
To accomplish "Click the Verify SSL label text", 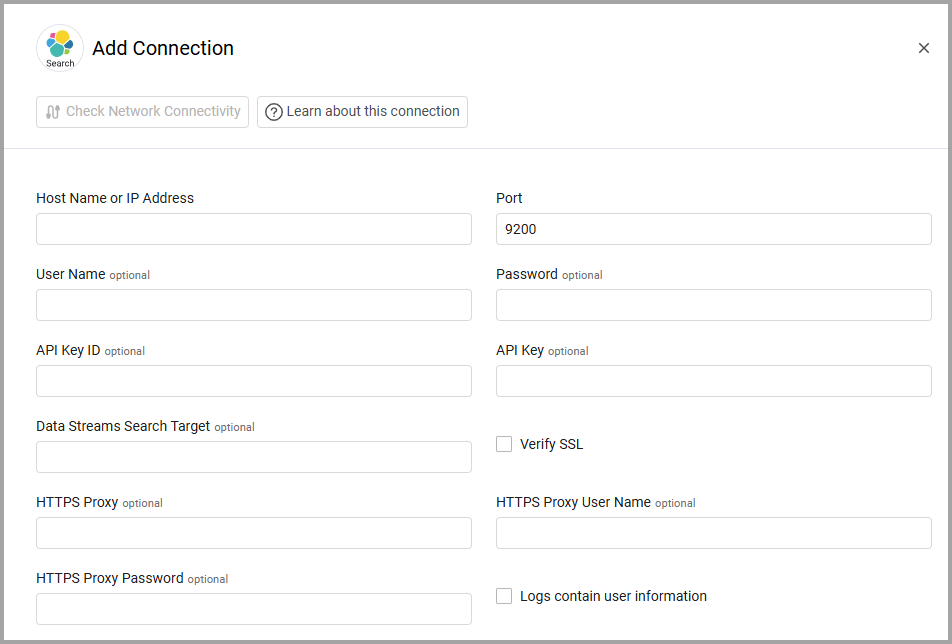I will click(x=551, y=444).
